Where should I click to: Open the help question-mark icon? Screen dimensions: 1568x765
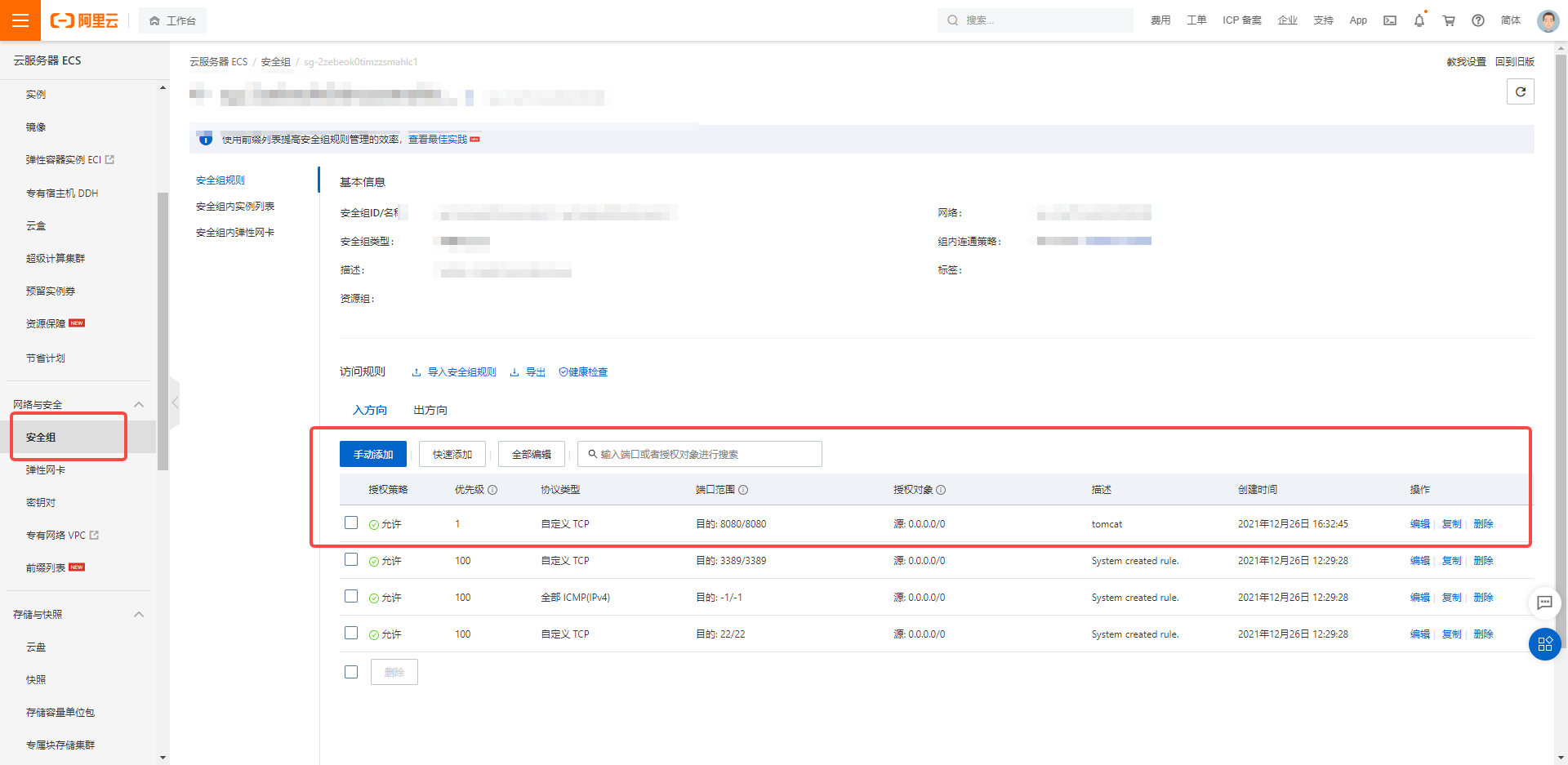1477,20
